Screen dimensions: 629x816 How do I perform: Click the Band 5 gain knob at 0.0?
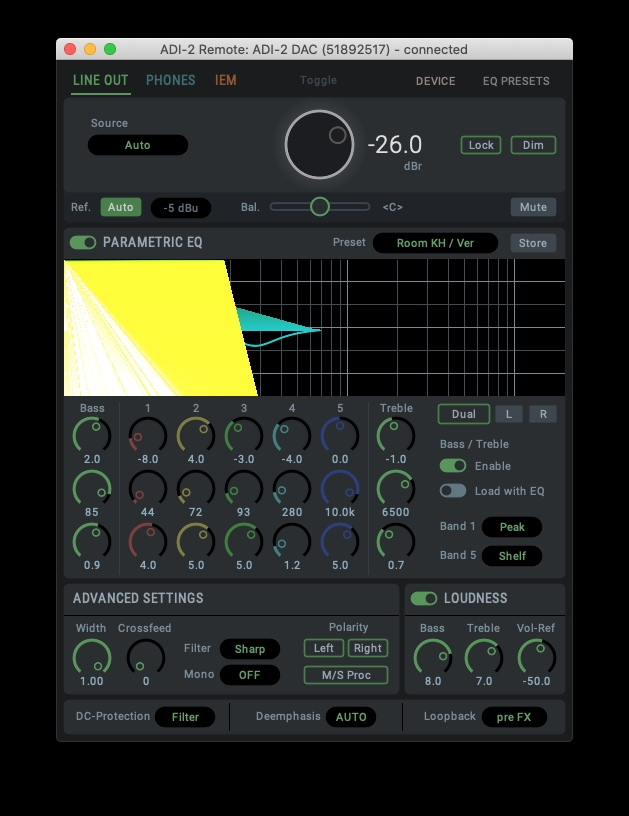(x=340, y=435)
